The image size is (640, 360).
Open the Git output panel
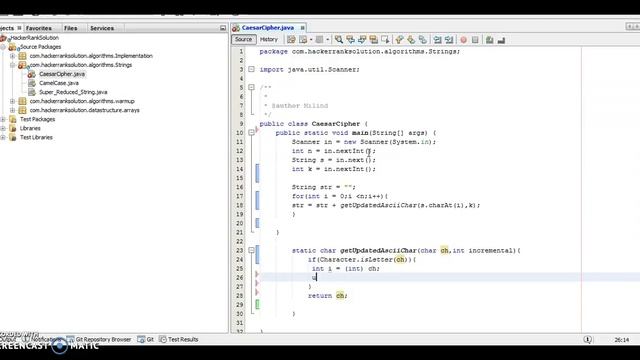tap(146, 340)
